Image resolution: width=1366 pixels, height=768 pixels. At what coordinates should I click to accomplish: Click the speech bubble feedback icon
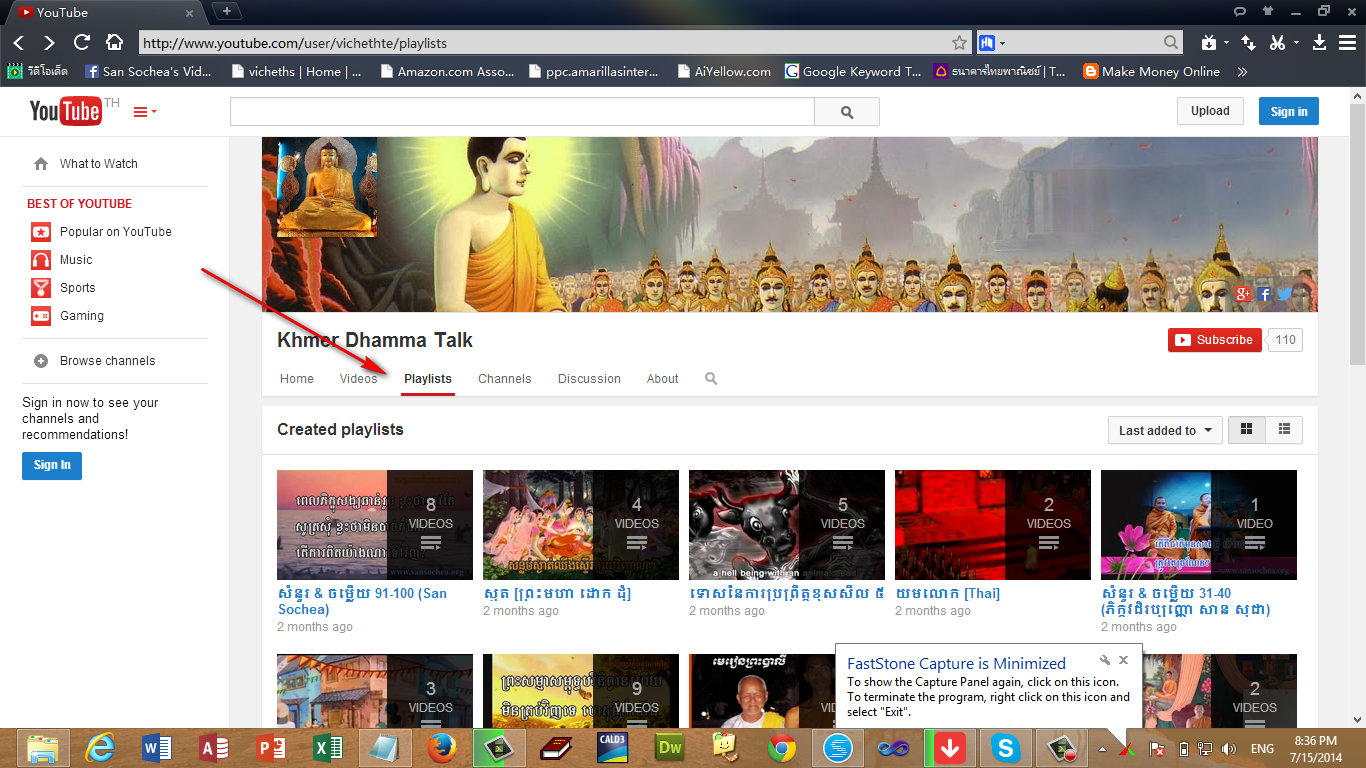tap(1240, 11)
